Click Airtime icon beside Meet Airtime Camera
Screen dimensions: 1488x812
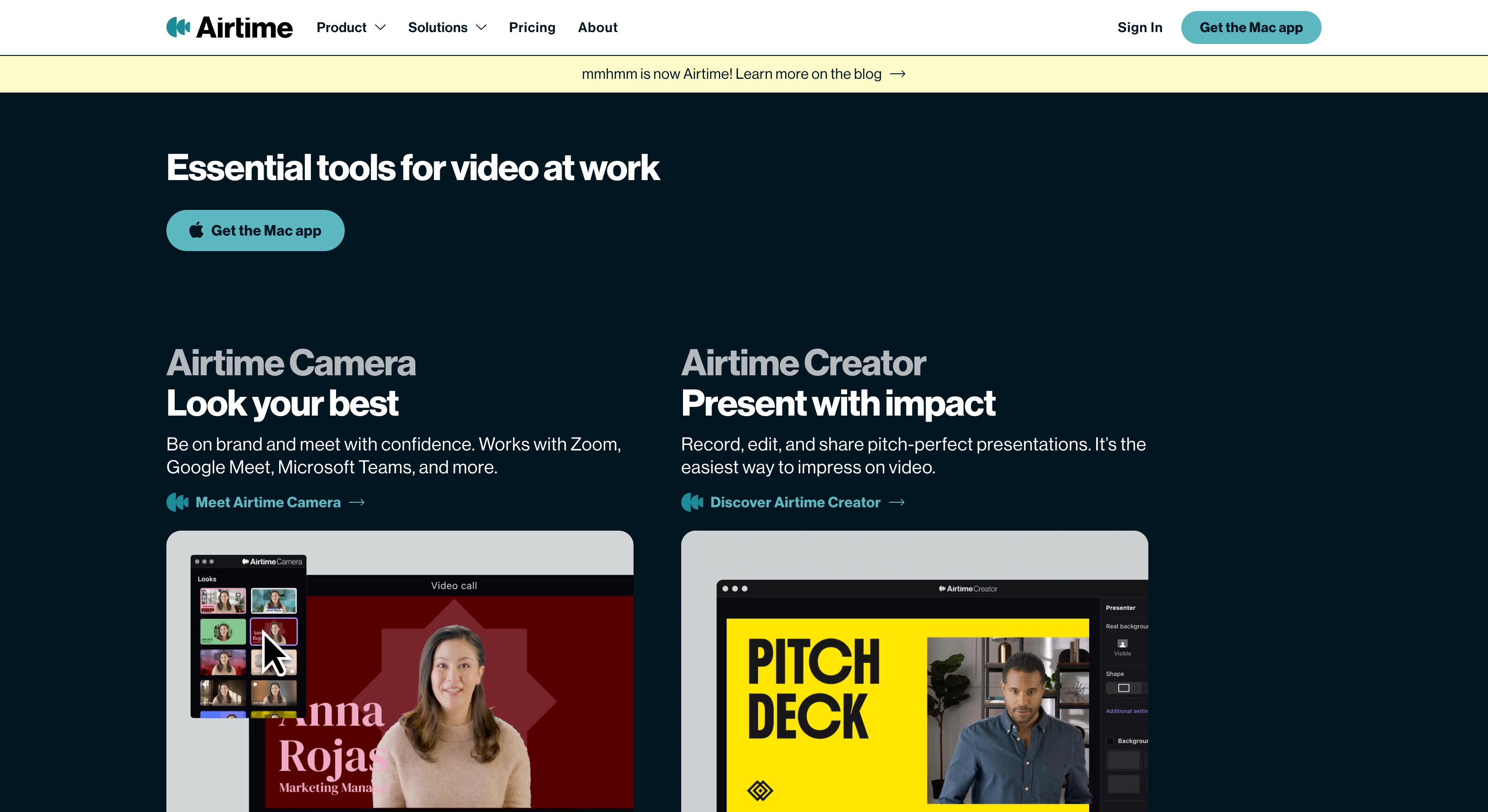point(177,502)
